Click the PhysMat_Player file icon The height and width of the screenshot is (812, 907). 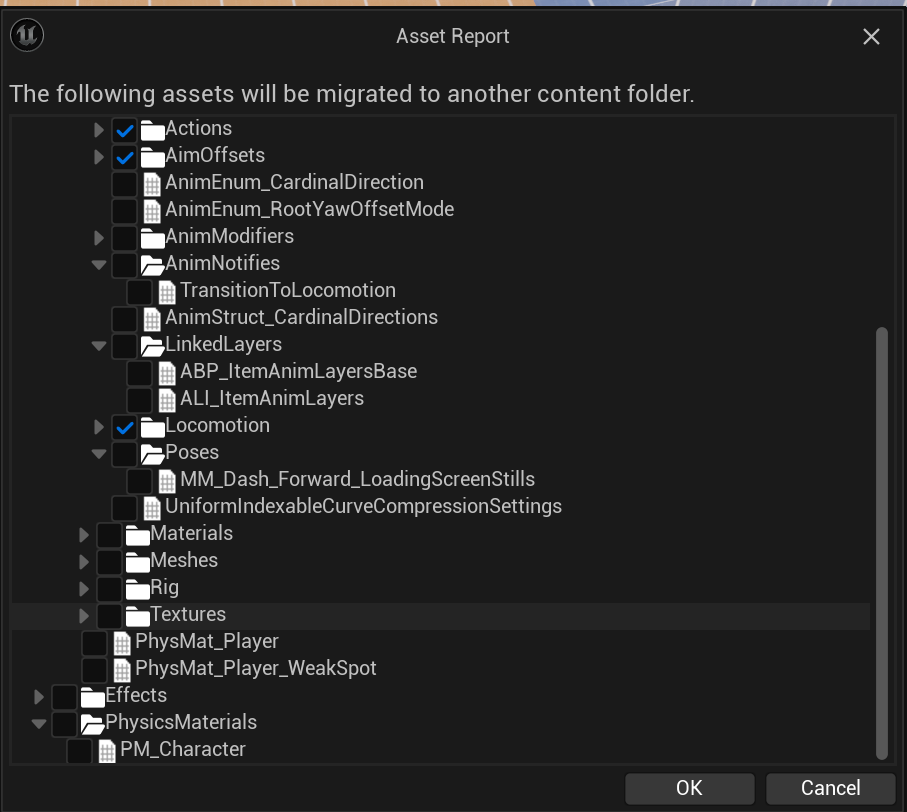(x=122, y=643)
